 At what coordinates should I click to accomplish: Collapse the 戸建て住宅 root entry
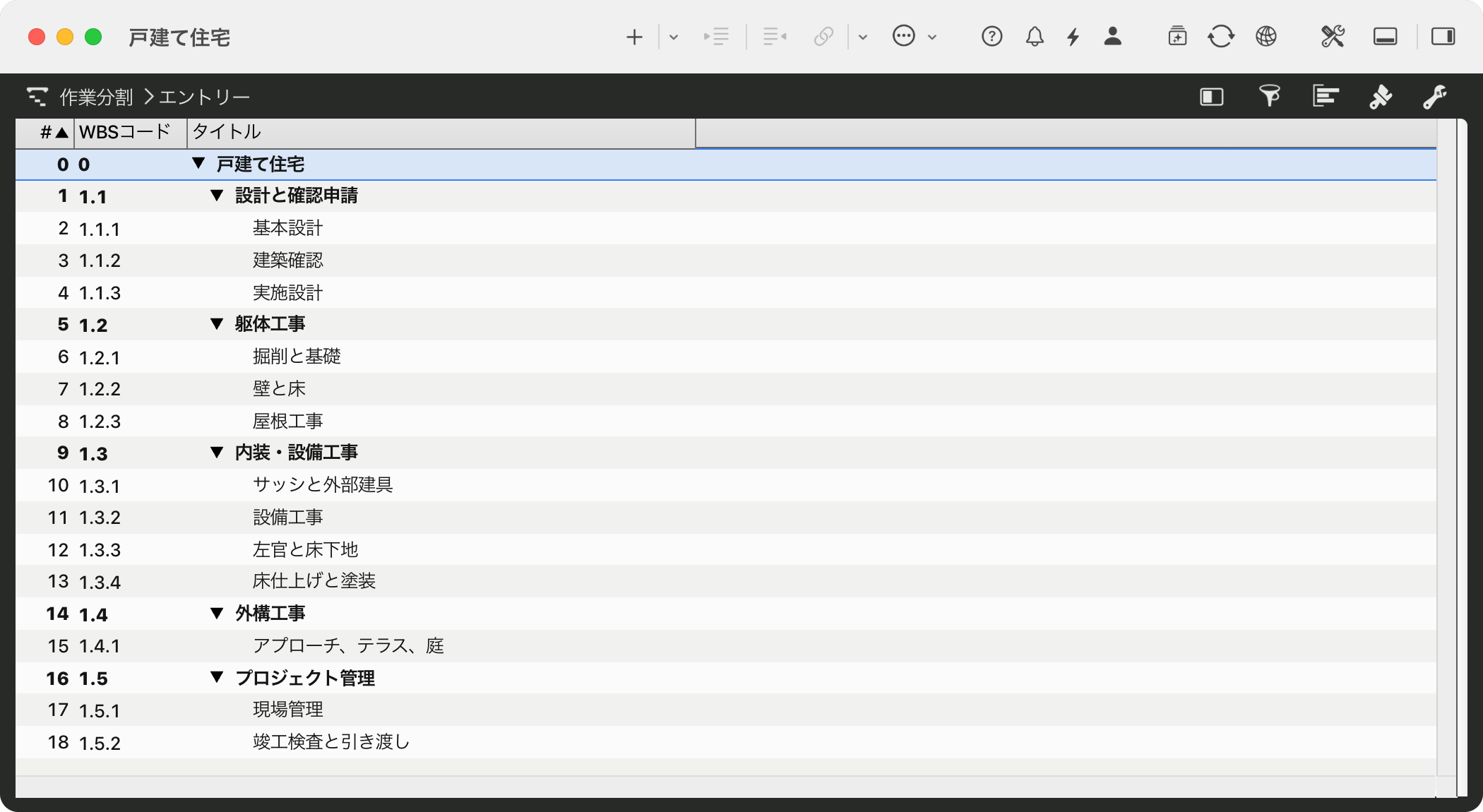(198, 164)
